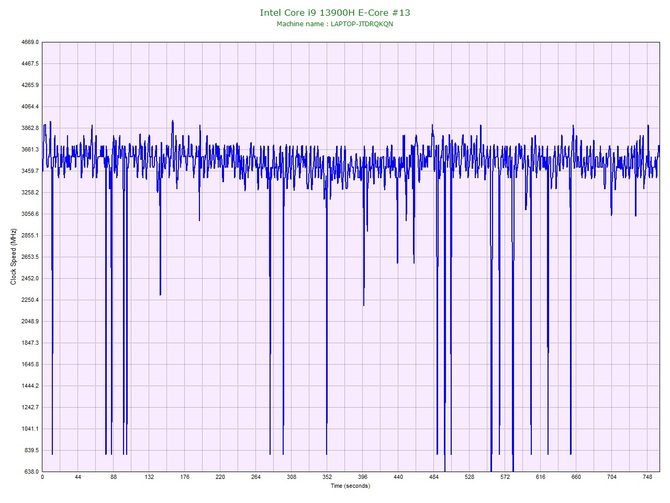Click the y-axis value 2855.1
The height and width of the screenshot is (503, 670).
pos(29,235)
